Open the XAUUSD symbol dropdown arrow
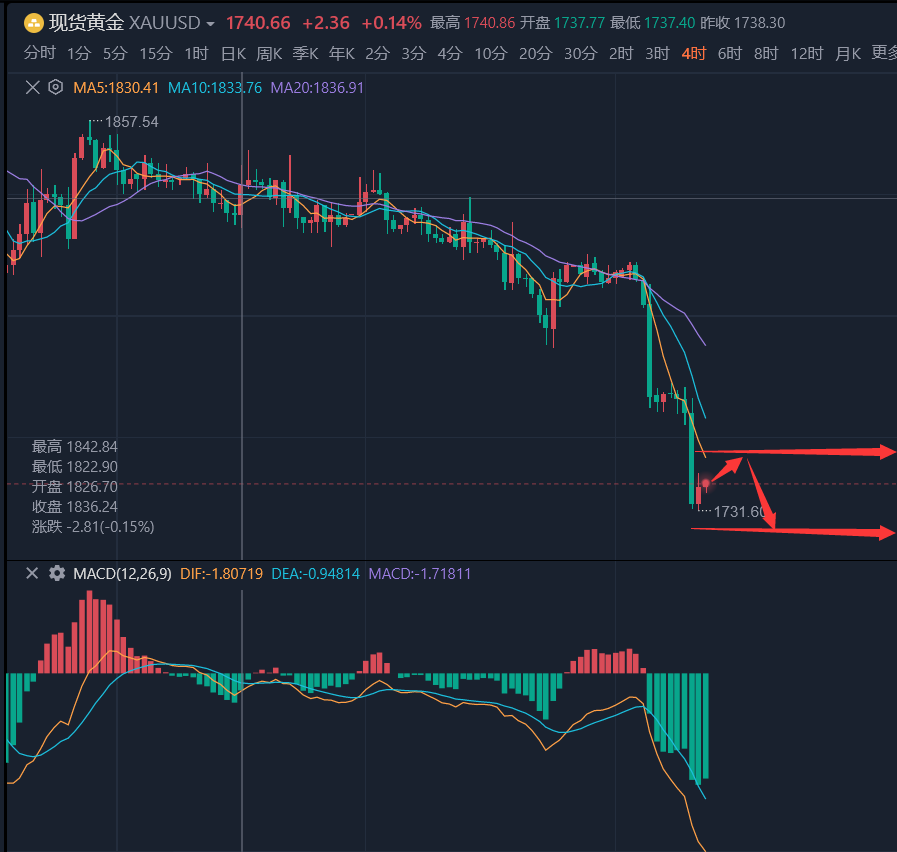Image resolution: width=897 pixels, height=852 pixels. pos(210,24)
